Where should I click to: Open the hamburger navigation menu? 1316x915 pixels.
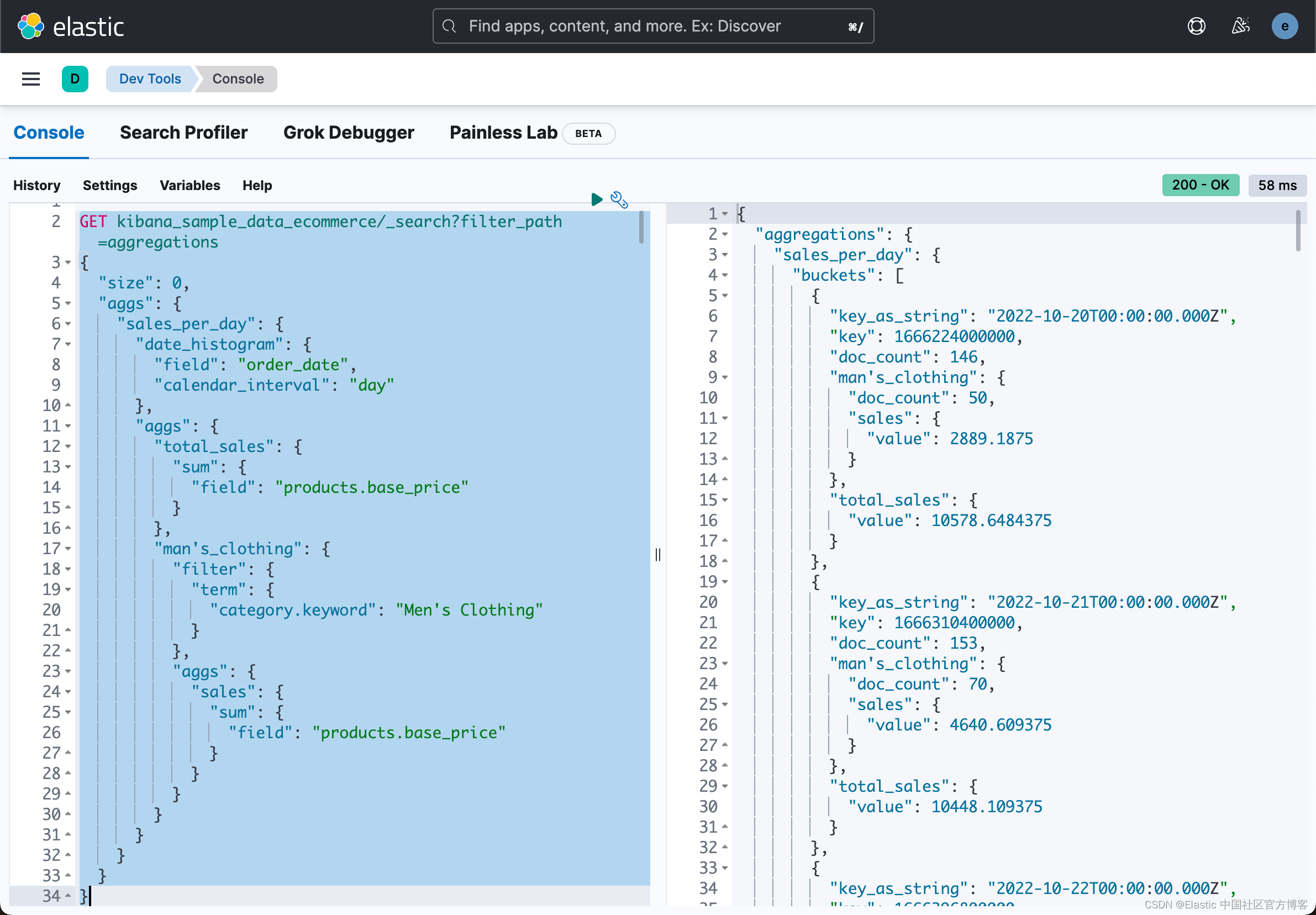(31, 78)
